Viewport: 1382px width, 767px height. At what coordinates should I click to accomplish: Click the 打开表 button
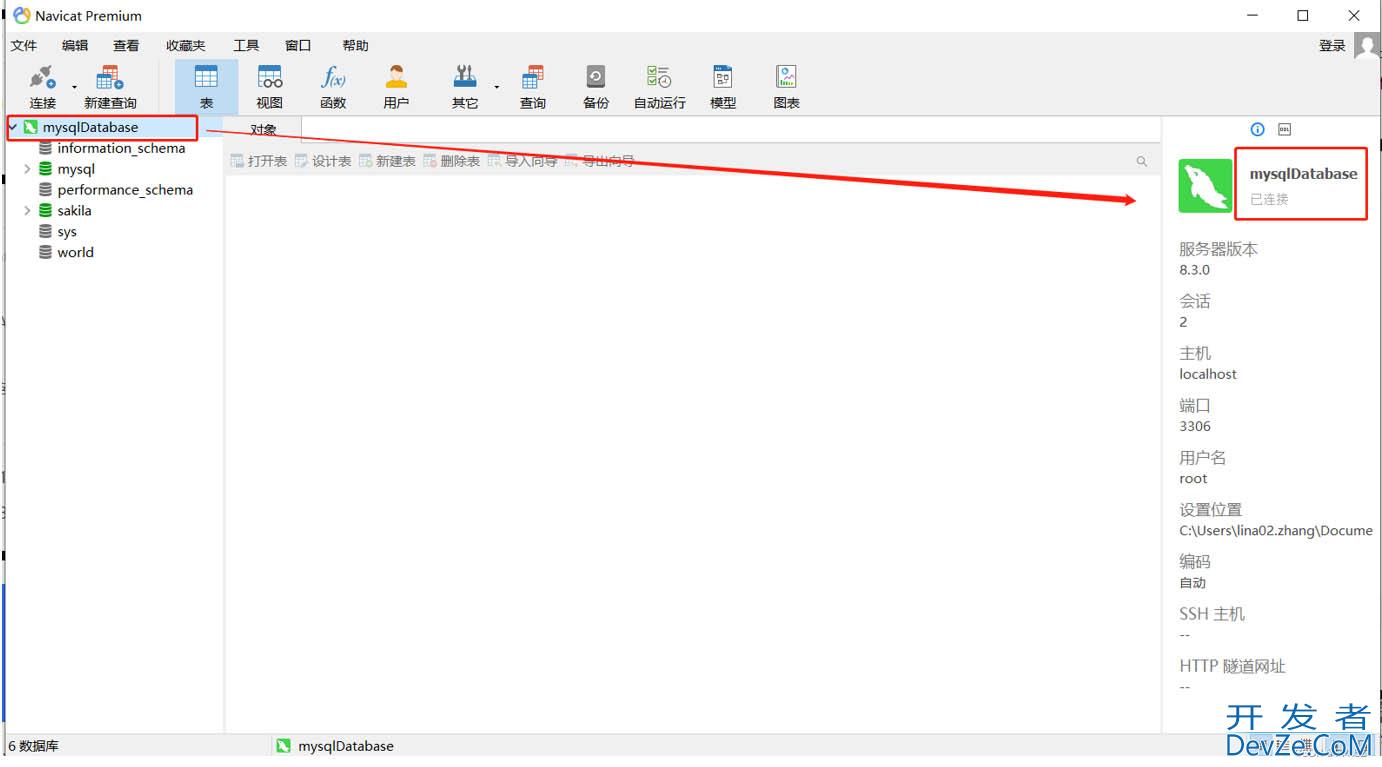258,161
